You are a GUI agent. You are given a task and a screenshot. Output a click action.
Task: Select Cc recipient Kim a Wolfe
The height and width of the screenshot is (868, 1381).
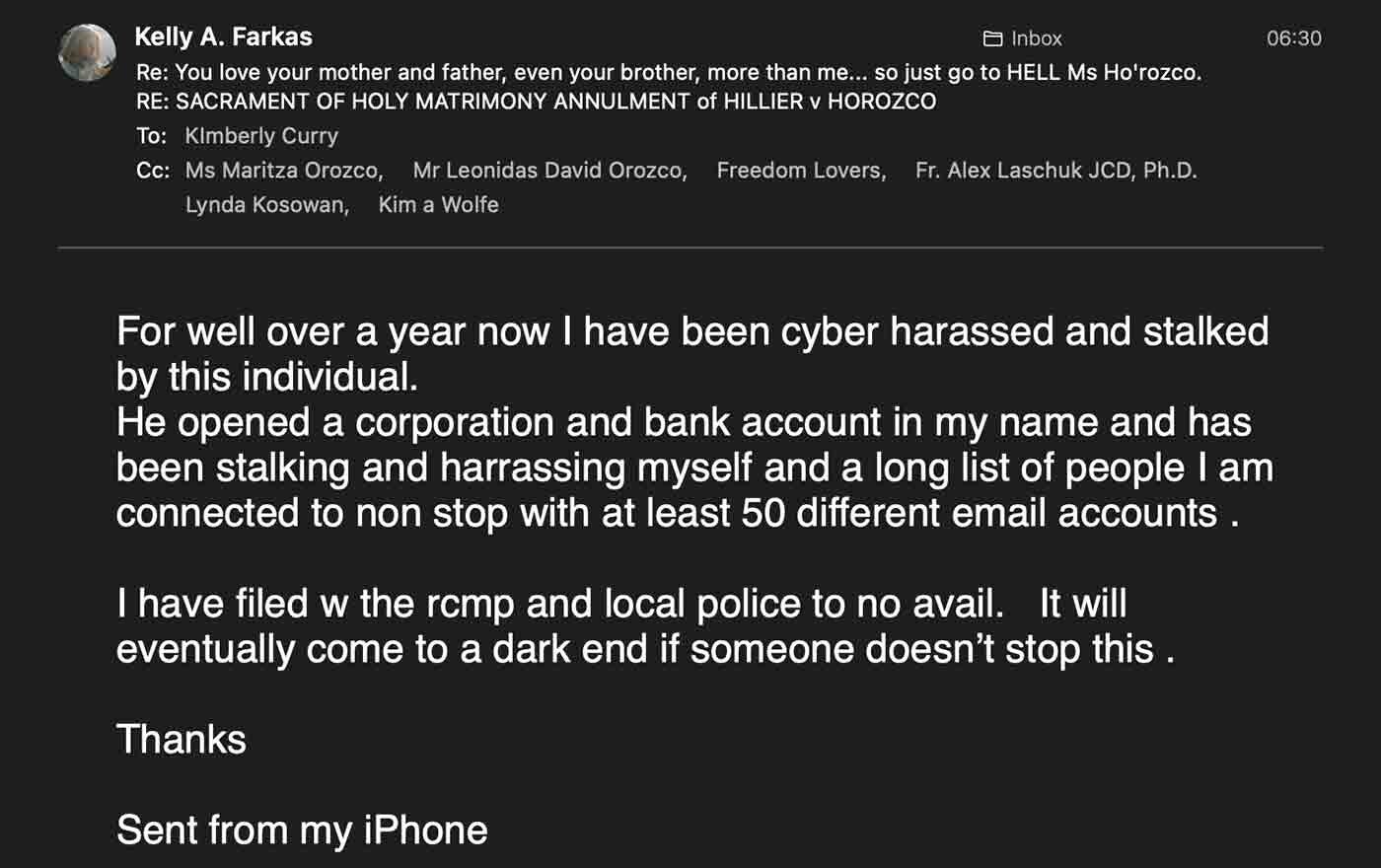click(438, 204)
